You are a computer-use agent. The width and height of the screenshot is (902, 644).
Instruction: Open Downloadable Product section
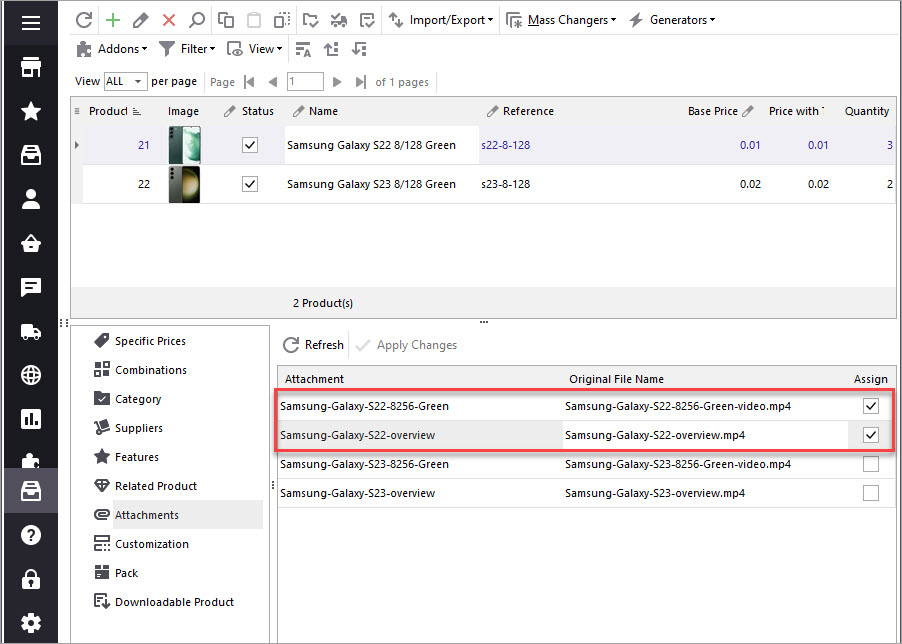click(164, 602)
